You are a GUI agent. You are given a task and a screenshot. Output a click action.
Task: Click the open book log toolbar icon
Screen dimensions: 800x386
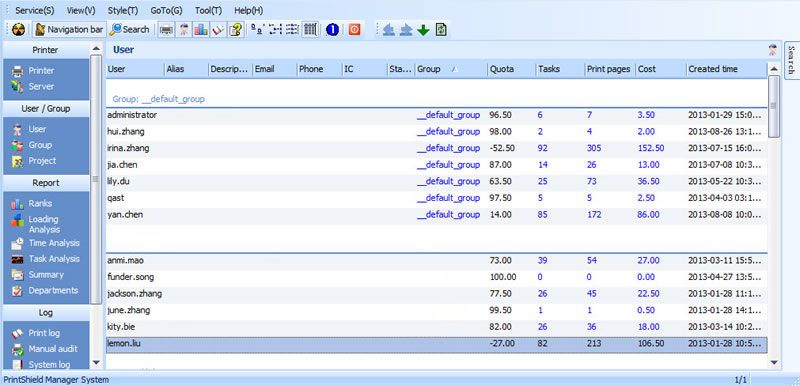[218, 30]
